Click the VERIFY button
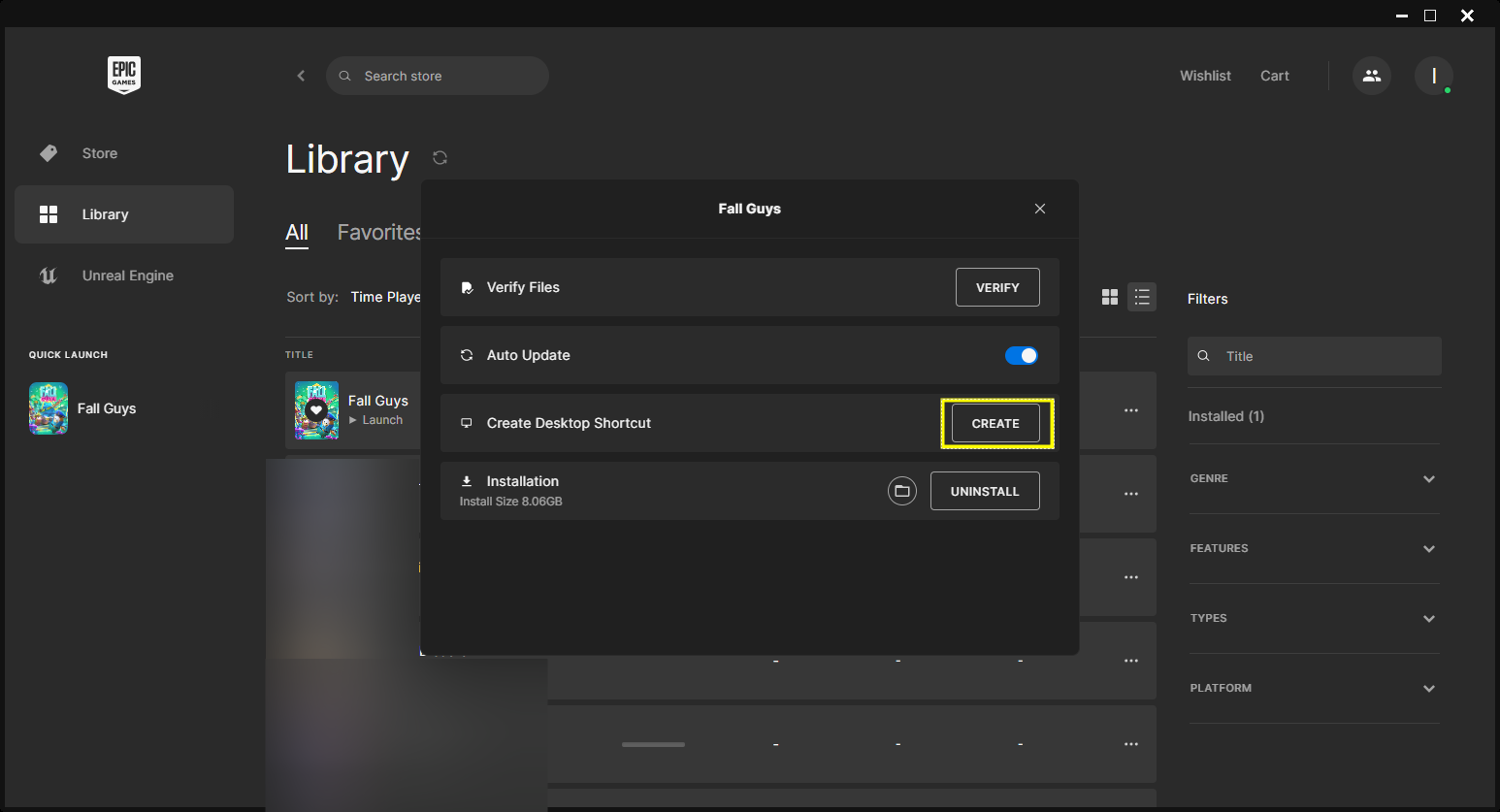1500x812 pixels. point(997,287)
